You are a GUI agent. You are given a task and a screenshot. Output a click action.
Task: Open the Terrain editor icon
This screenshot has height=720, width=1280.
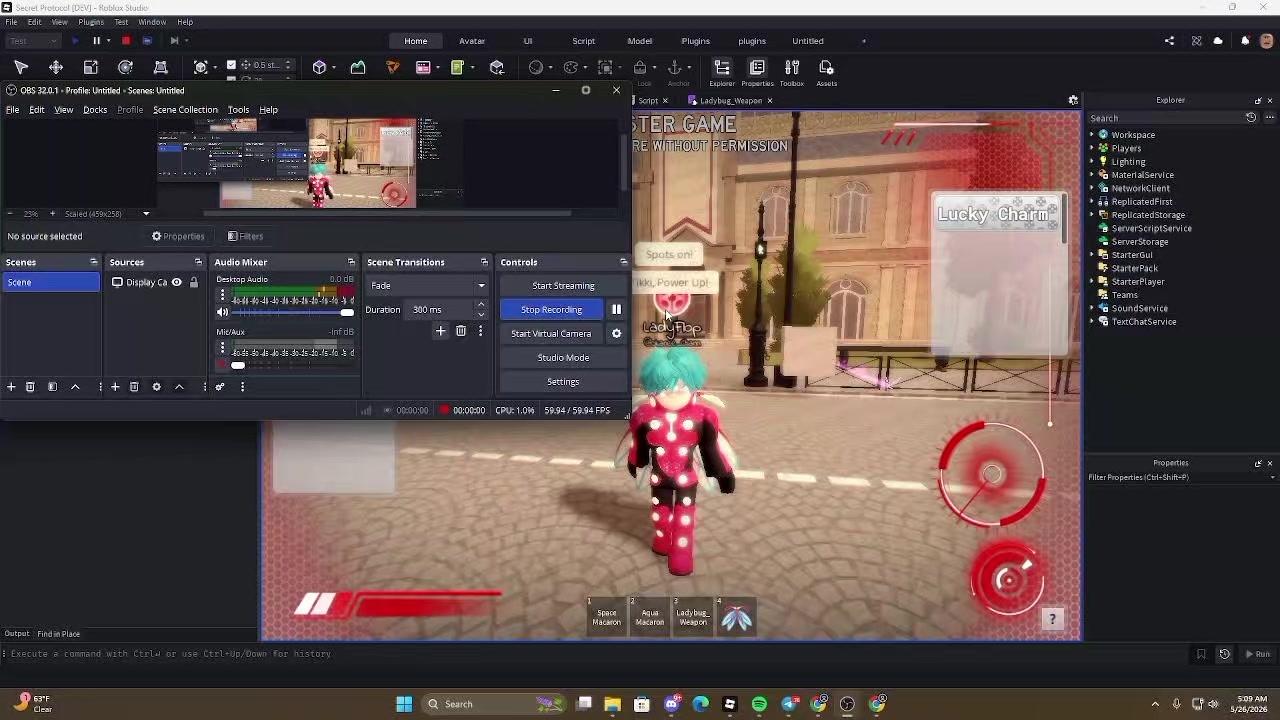coord(358,67)
